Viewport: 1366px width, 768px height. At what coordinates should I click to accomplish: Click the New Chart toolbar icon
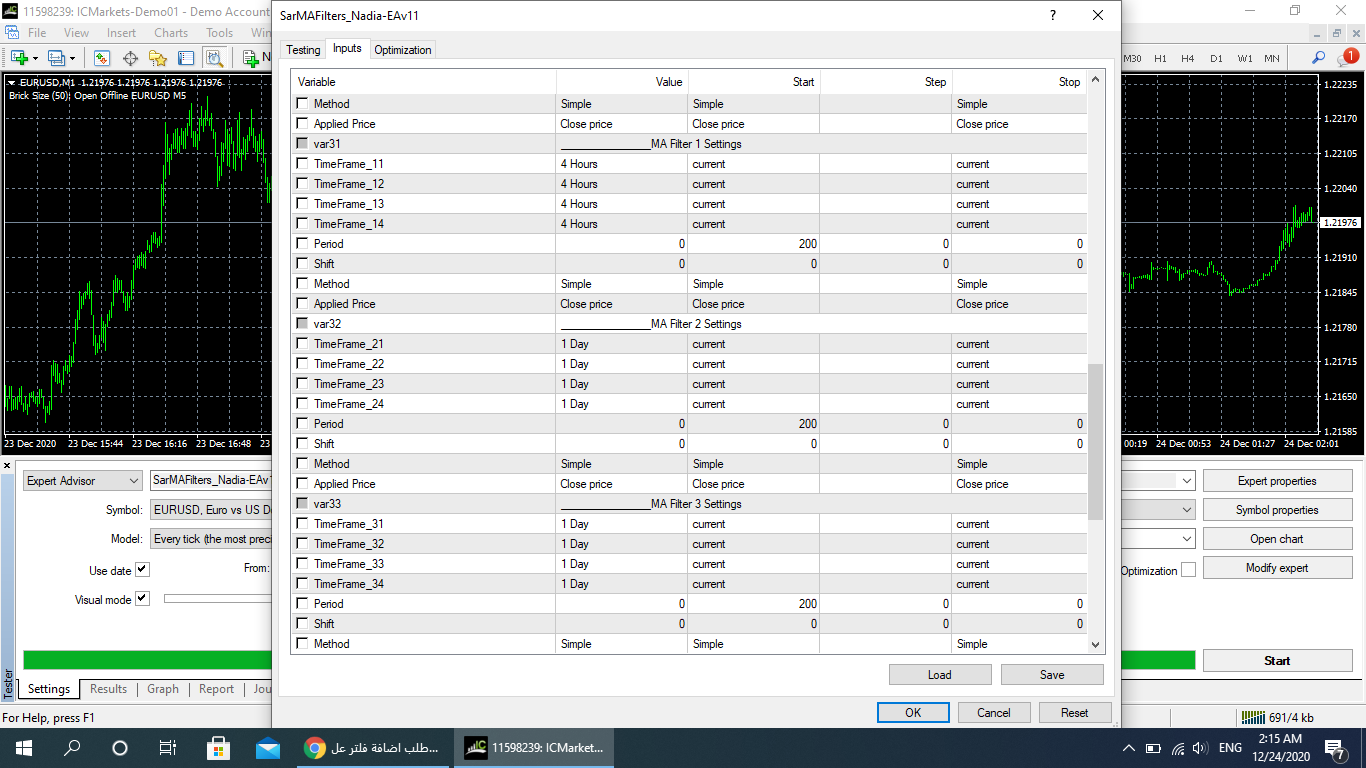(18, 58)
